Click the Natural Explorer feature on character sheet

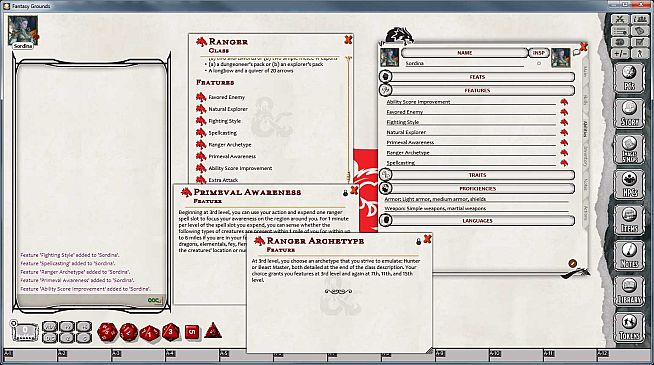click(471, 132)
